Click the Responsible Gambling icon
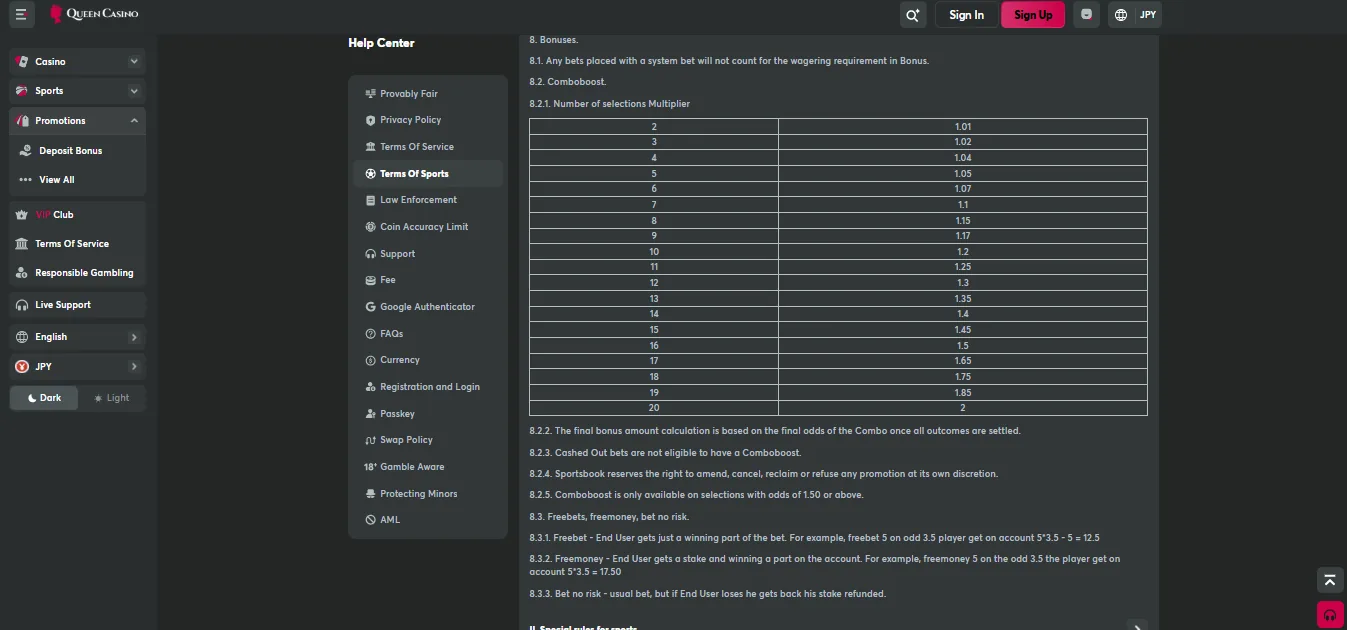 [22, 273]
